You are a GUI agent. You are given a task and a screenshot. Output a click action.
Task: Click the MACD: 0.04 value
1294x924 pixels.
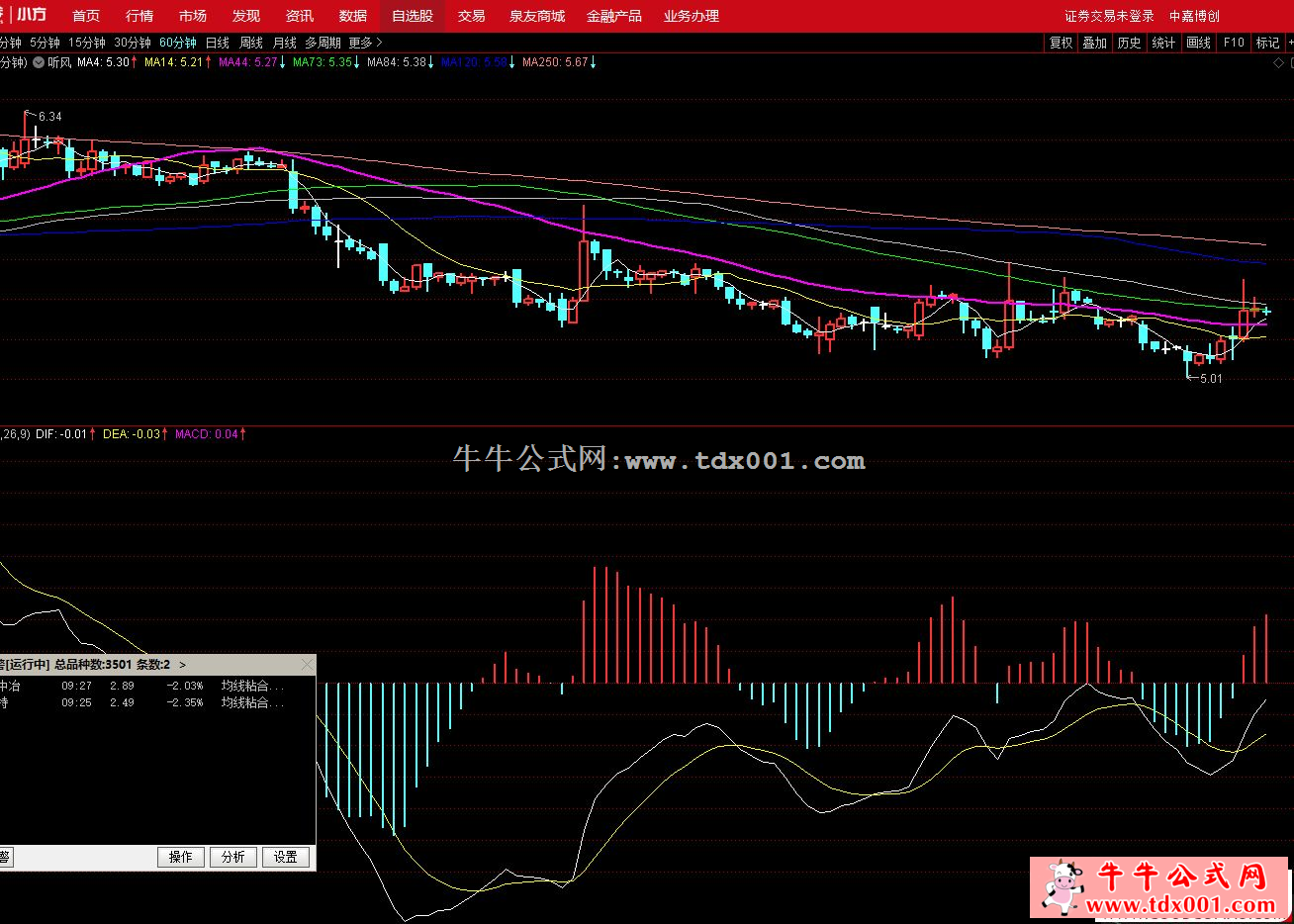click(x=210, y=433)
